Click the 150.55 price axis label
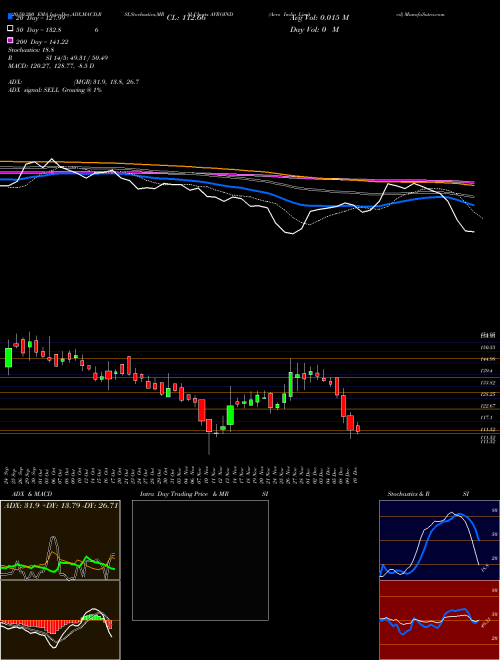This screenshot has width=500, height=660. pyautogui.click(x=488, y=348)
